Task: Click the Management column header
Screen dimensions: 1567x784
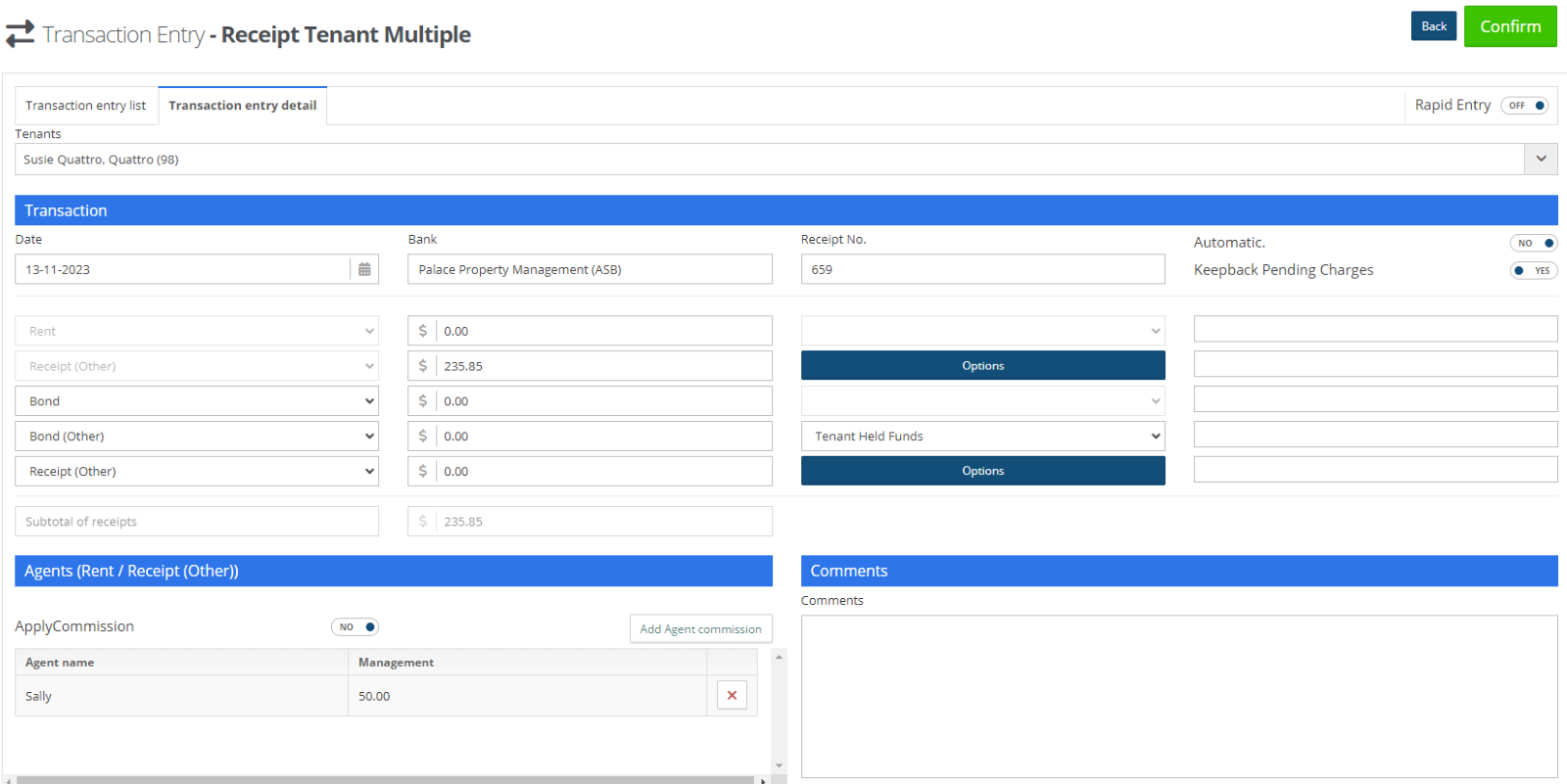Action: click(x=528, y=663)
